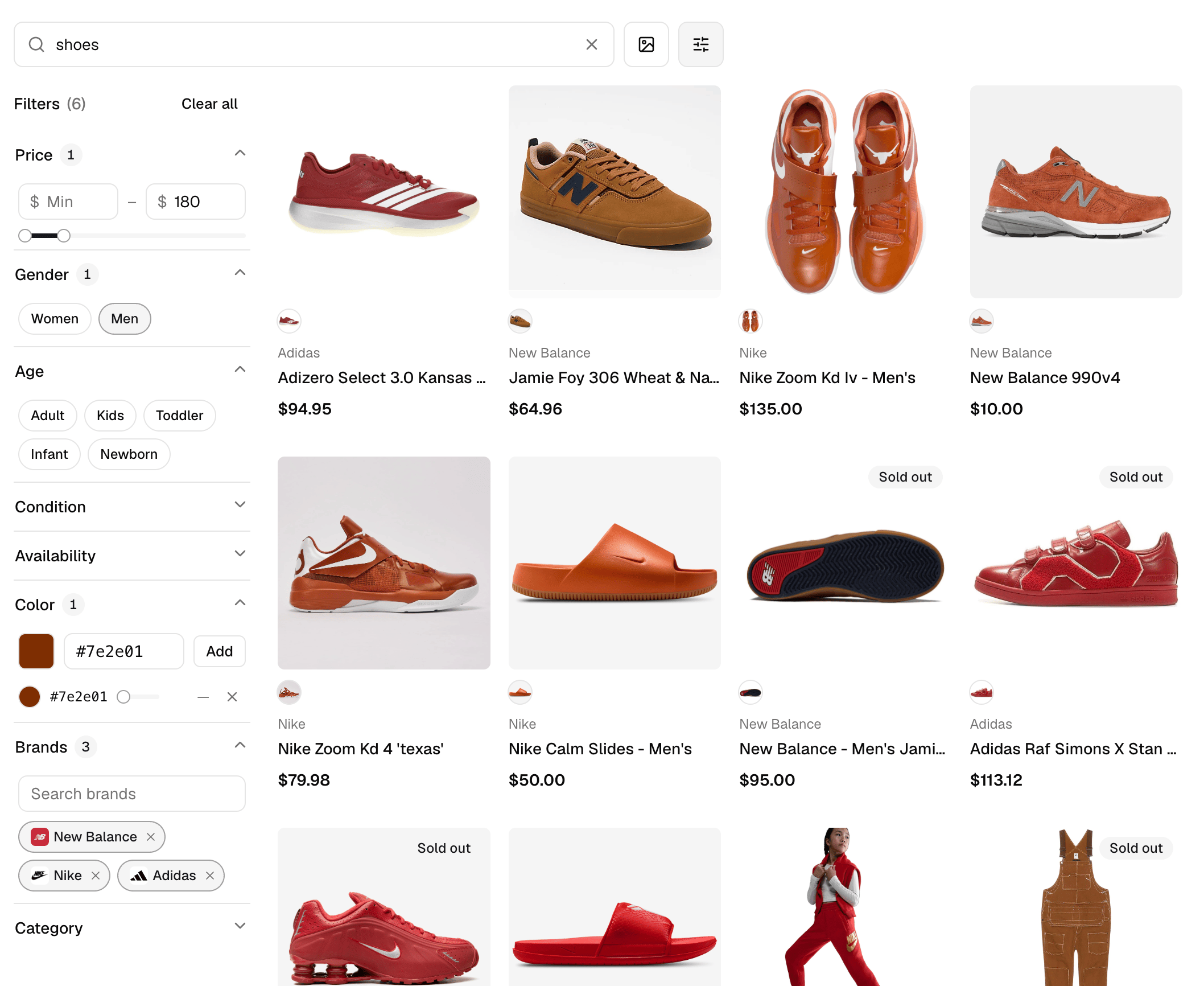Toggle Infant age filter

point(50,454)
